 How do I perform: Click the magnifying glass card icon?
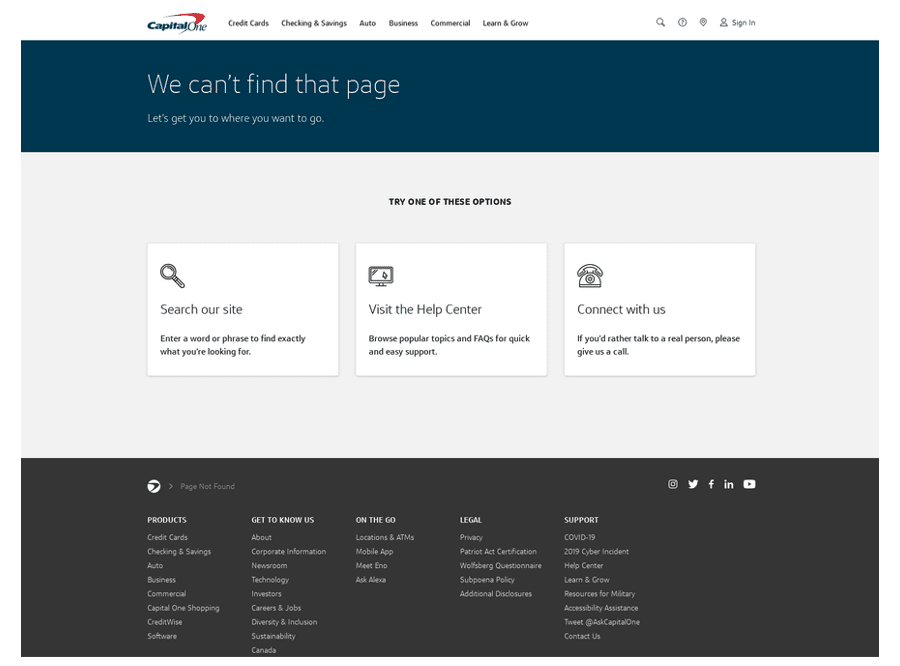click(x=172, y=276)
